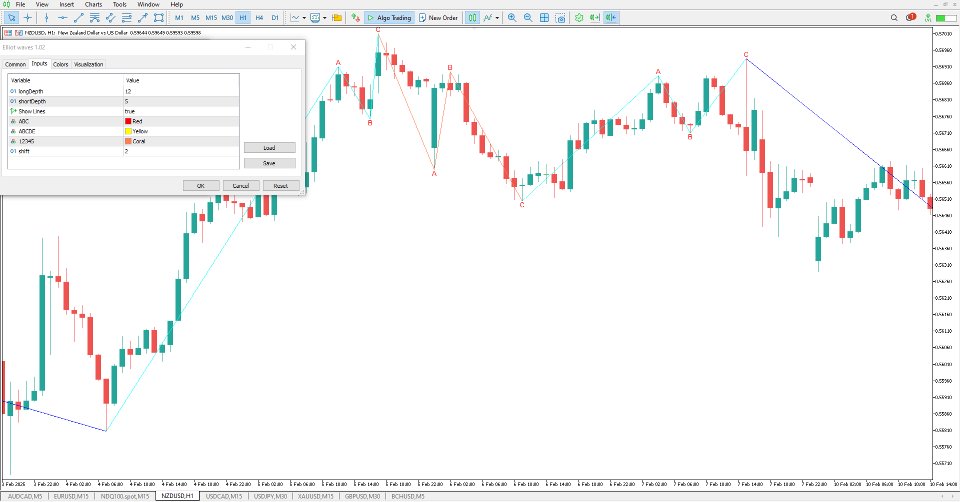Open the chart templates icon
960x502 pixels.
click(315, 18)
